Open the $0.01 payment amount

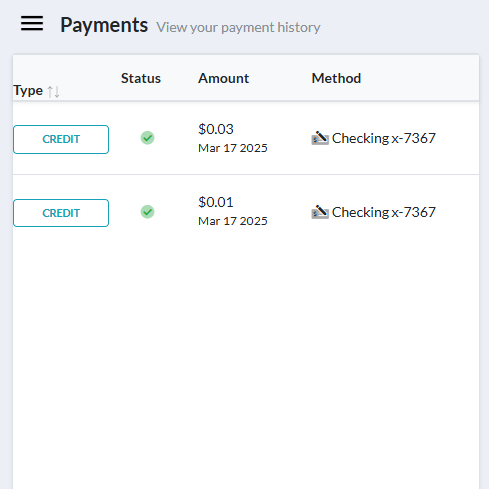coord(216,202)
